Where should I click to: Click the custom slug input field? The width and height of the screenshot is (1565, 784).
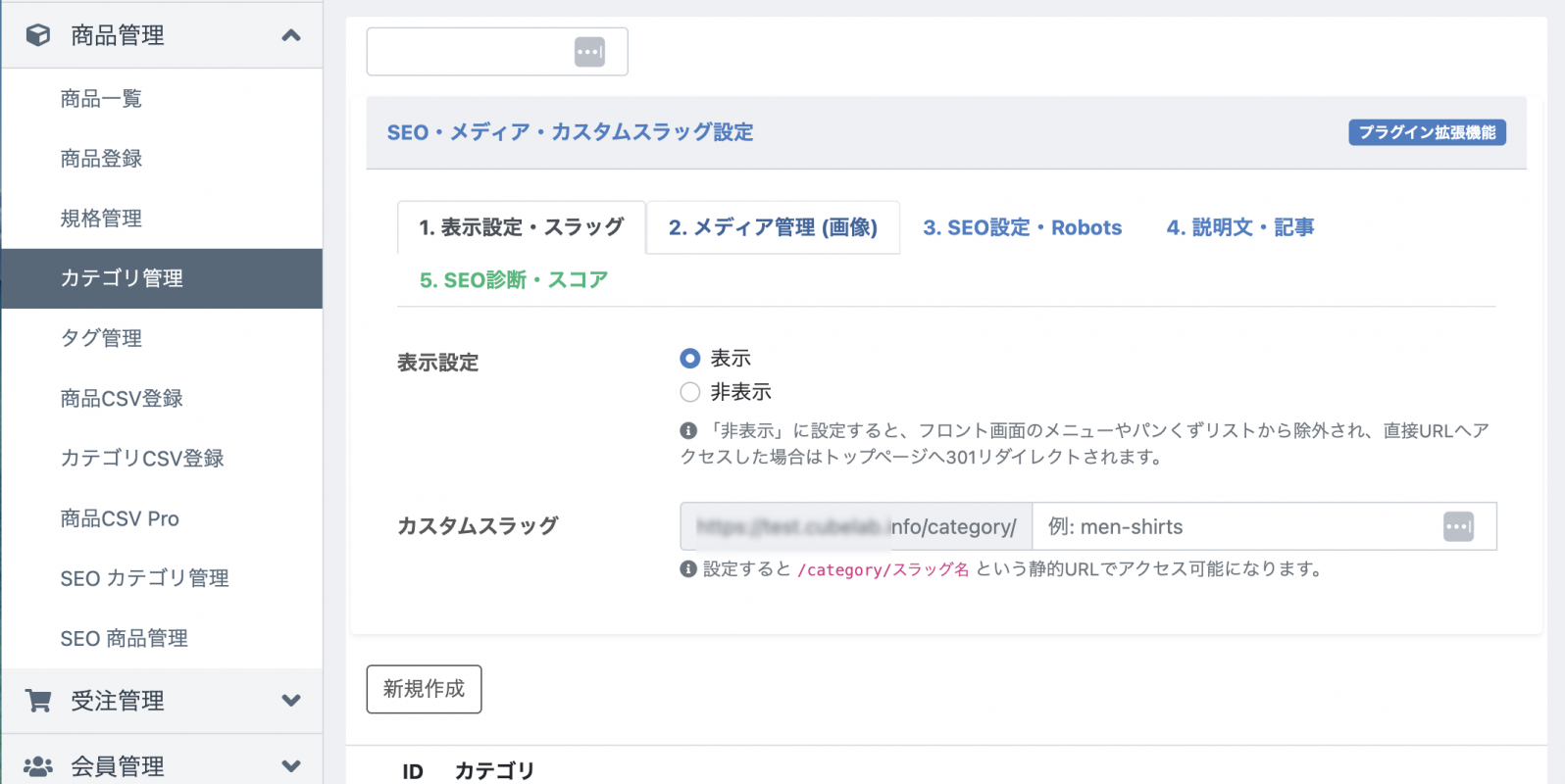point(1264,526)
